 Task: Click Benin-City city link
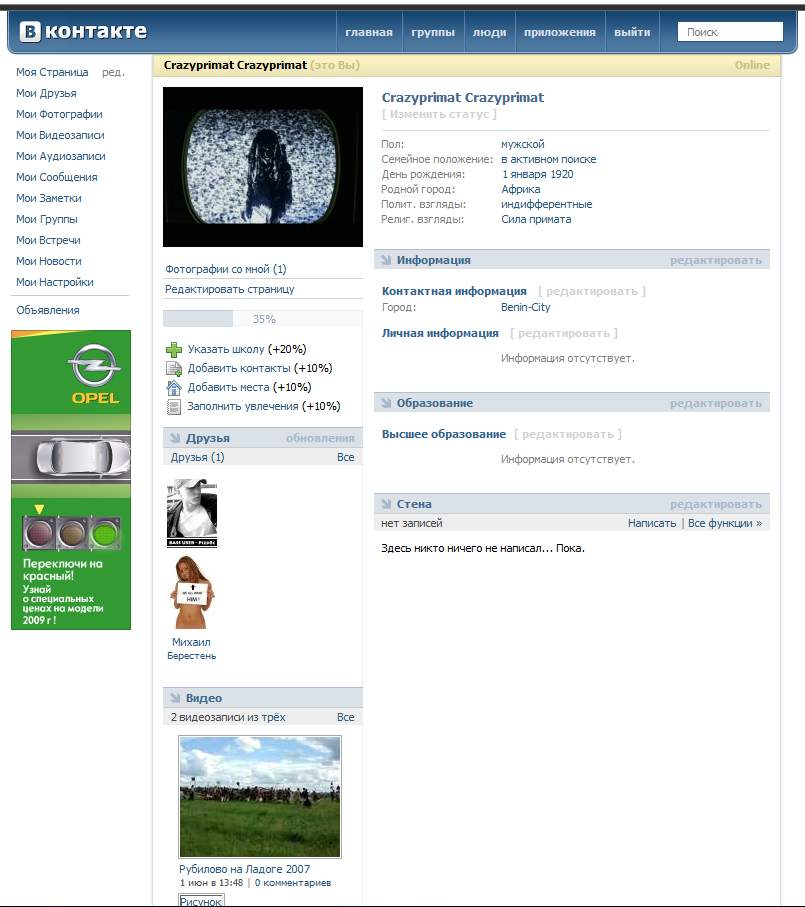coord(526,307)
